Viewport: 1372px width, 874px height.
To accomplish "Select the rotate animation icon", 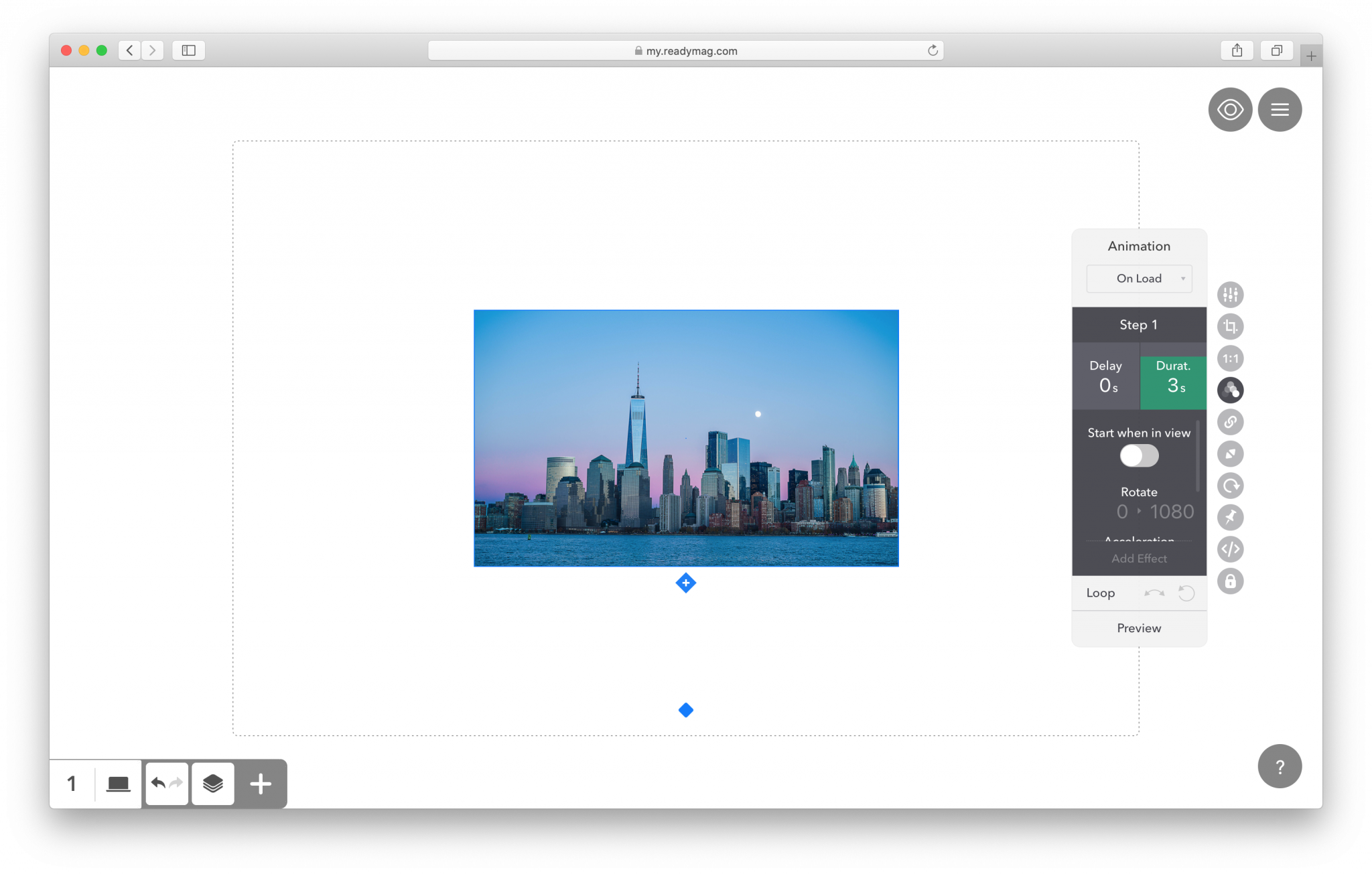I will coord(1230,485).
